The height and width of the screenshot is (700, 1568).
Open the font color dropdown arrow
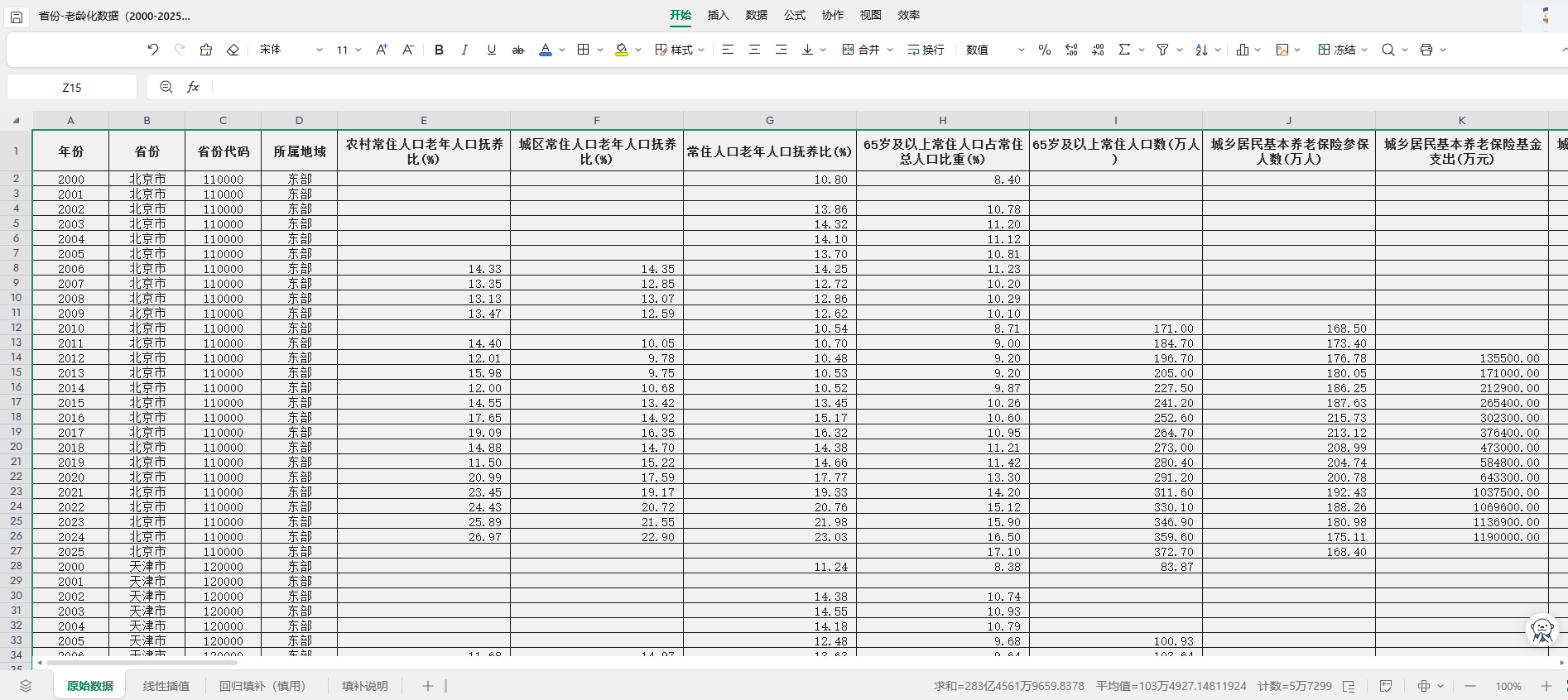click(x=562, y=50)
